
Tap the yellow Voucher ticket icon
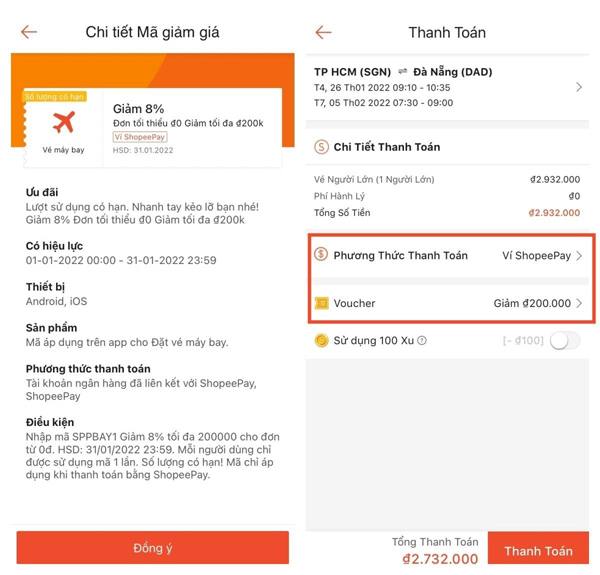pyautogui.click(x=321, y=303)
